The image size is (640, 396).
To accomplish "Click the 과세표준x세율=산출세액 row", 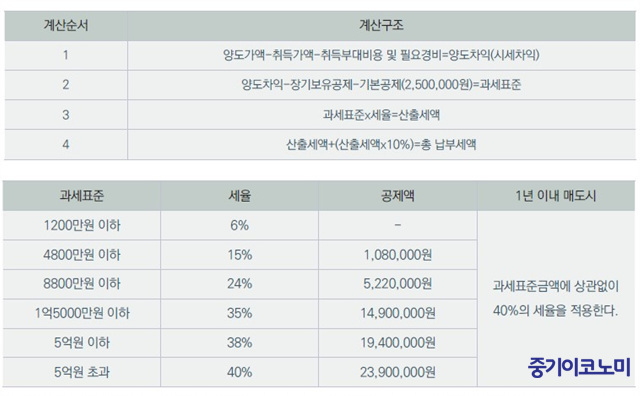I will pos(320,115).
